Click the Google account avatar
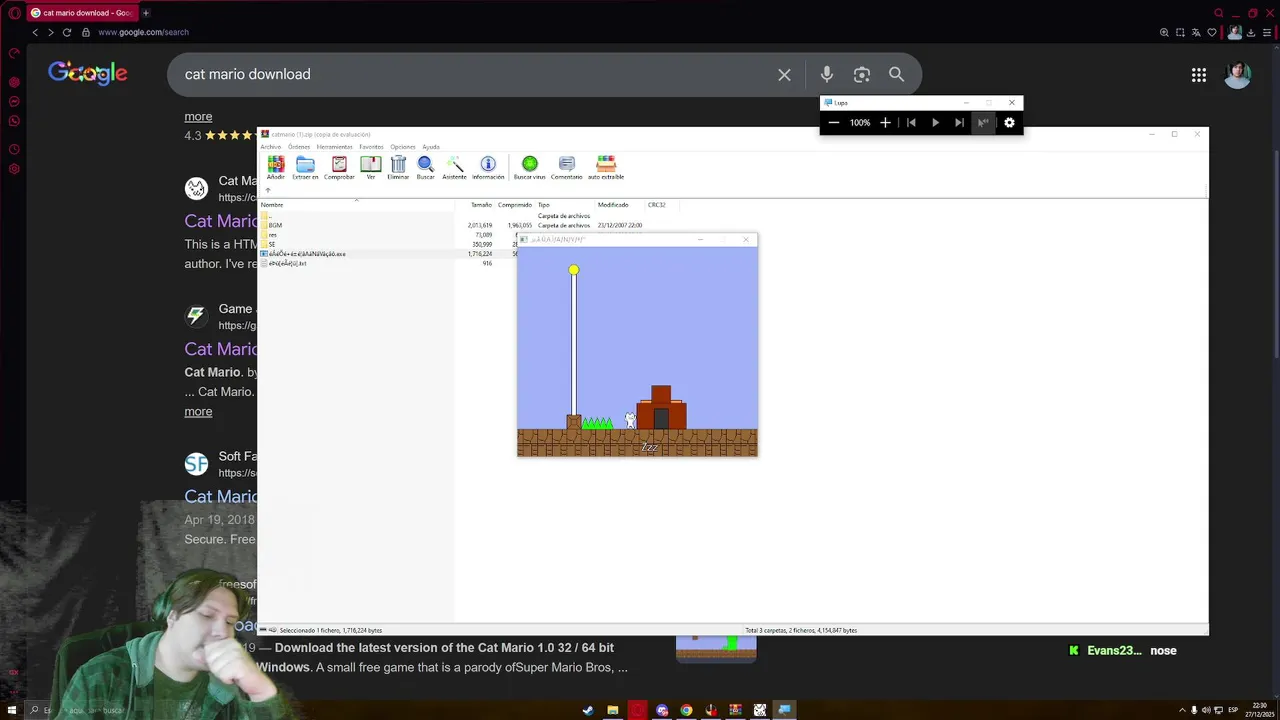This screenshot has height=720, width=1280. [x=1237, y=75]
